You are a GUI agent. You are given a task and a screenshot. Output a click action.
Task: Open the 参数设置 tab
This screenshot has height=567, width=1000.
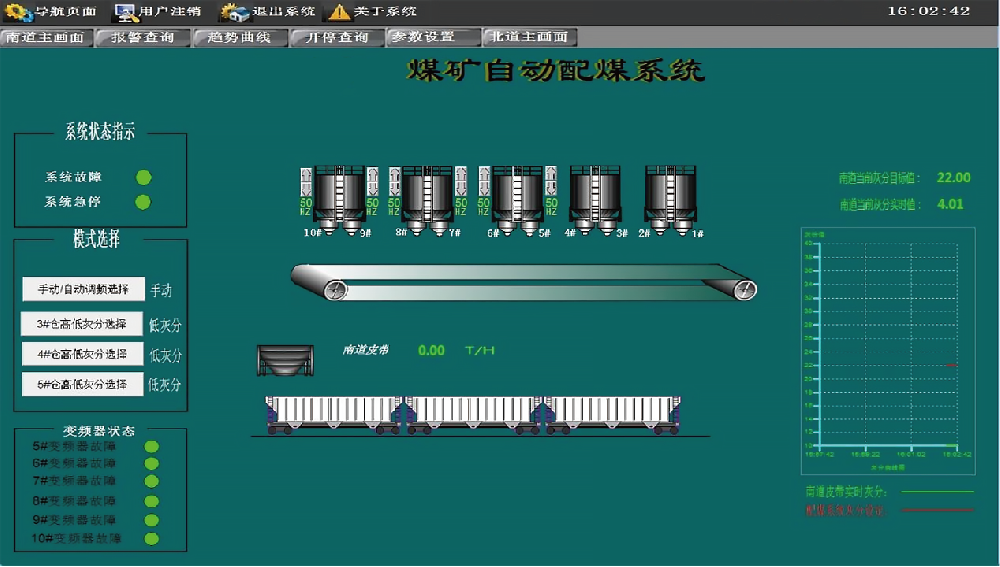tap(433, 38)
